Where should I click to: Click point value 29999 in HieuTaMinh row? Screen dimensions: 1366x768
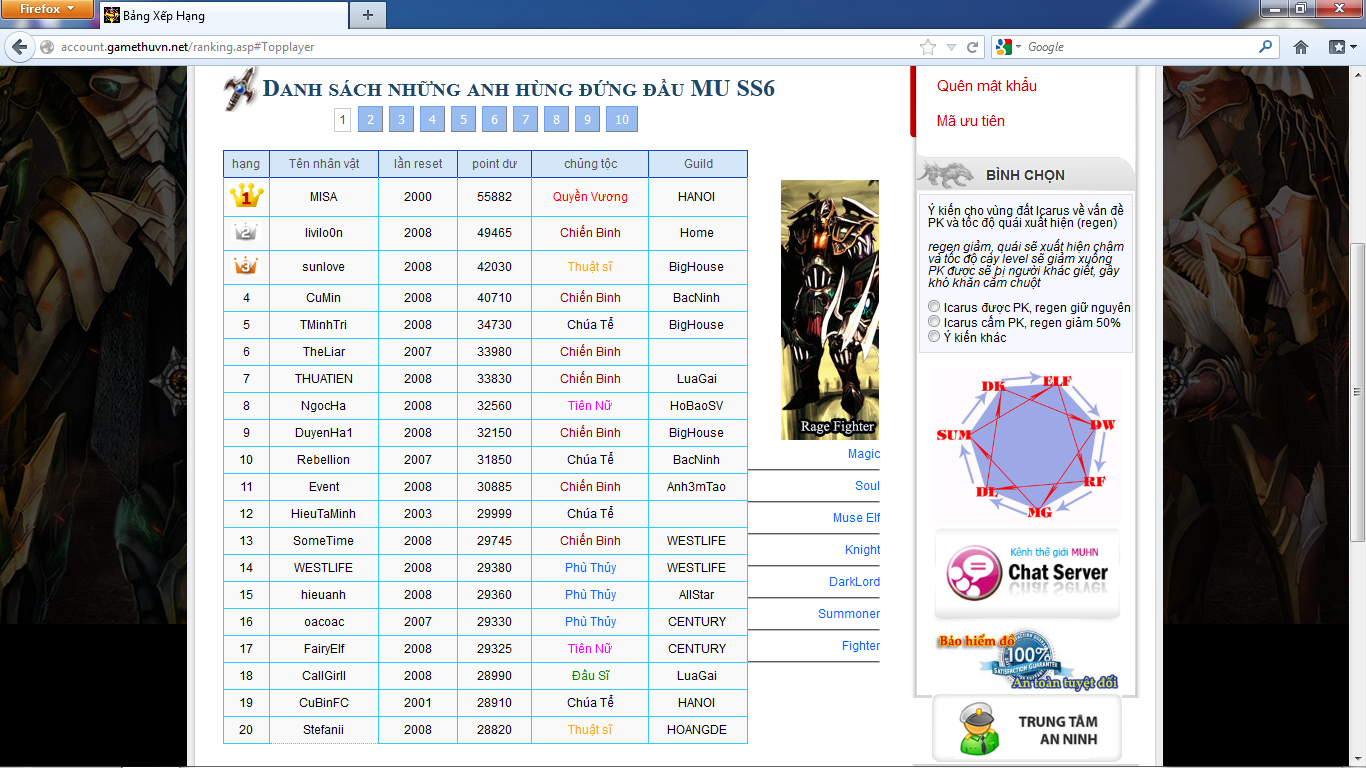point(494,514)
